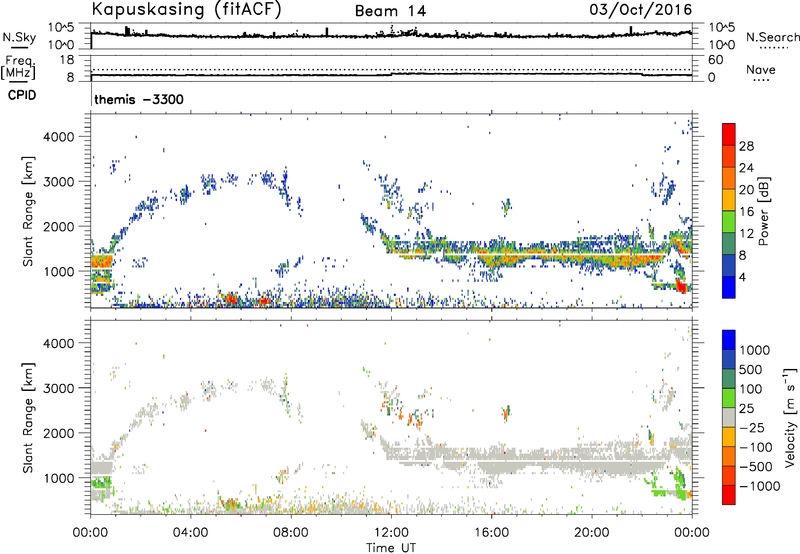Click the '2000' tick on power panel range axis
Image resolution: width=800 pixels, height=554 pixels.
click(x=59, y=226)
